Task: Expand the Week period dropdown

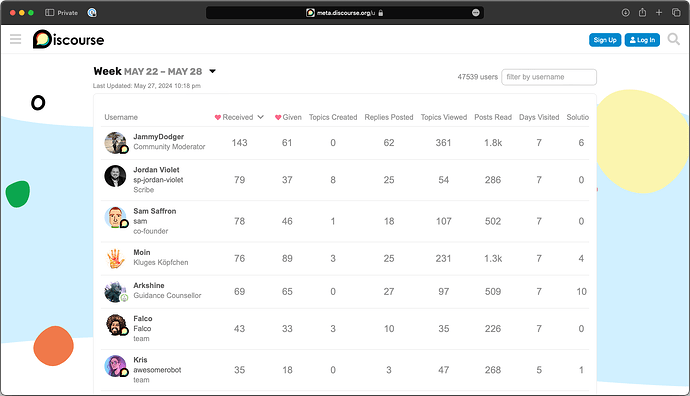Action: point(213,71)
